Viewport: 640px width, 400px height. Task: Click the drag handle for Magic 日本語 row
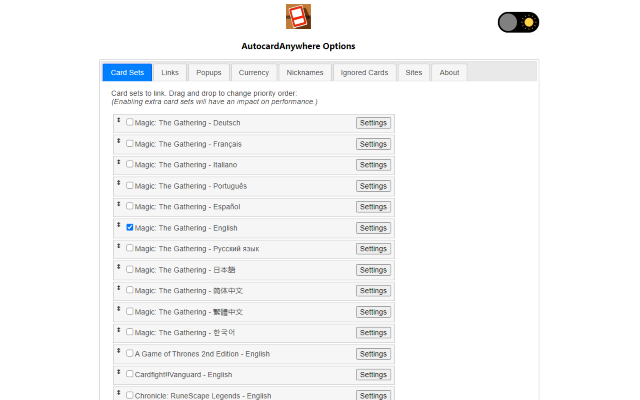click(119, 267)
